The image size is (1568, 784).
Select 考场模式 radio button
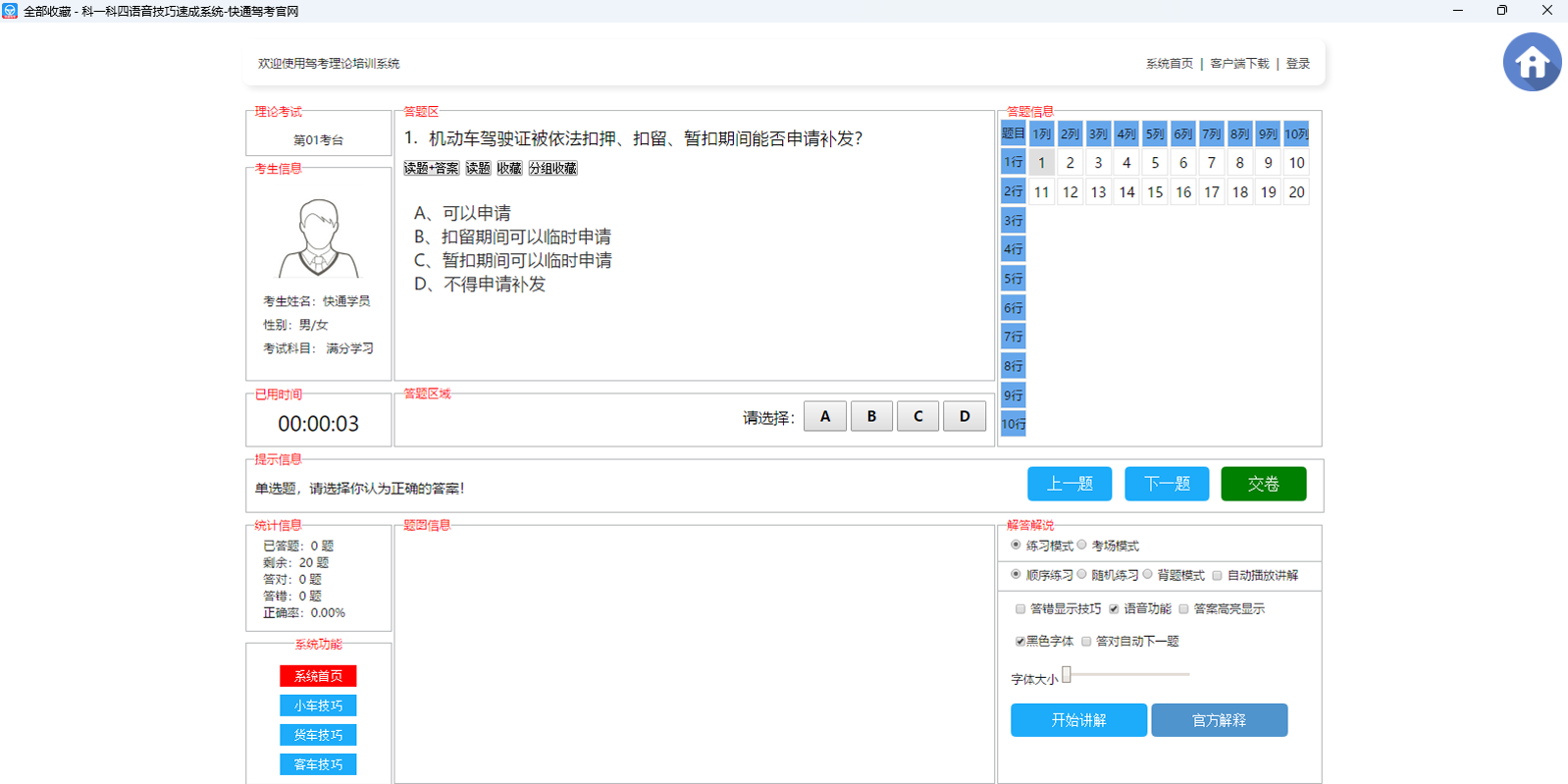click(1082, 546)
